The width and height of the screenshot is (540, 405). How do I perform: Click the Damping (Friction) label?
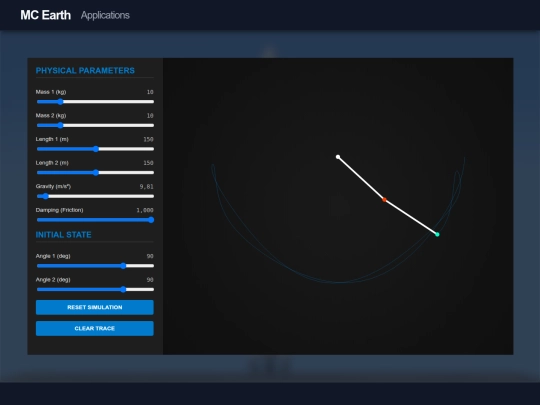pyautogui.click(x=60, y=210)
